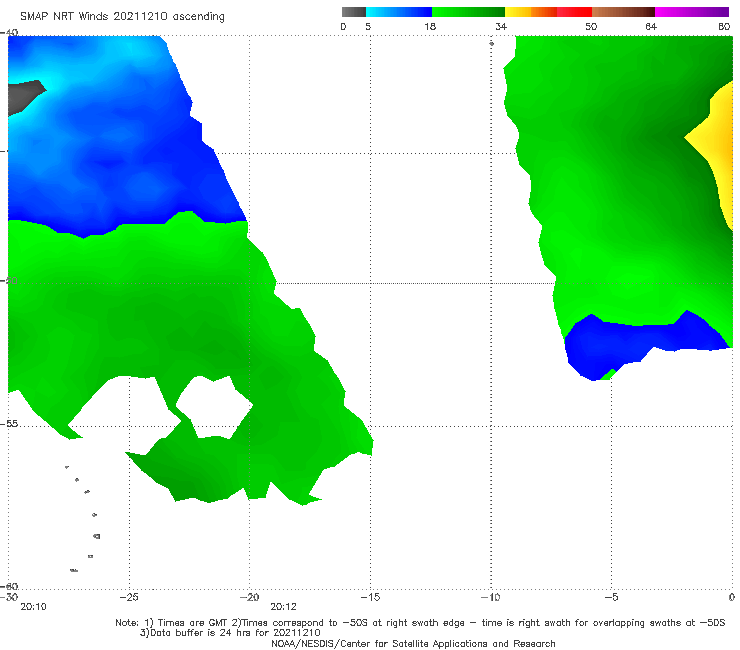Screen dimensions: 740x650
Task: Click the colorbar label '50'
Action: click(591, 26)
